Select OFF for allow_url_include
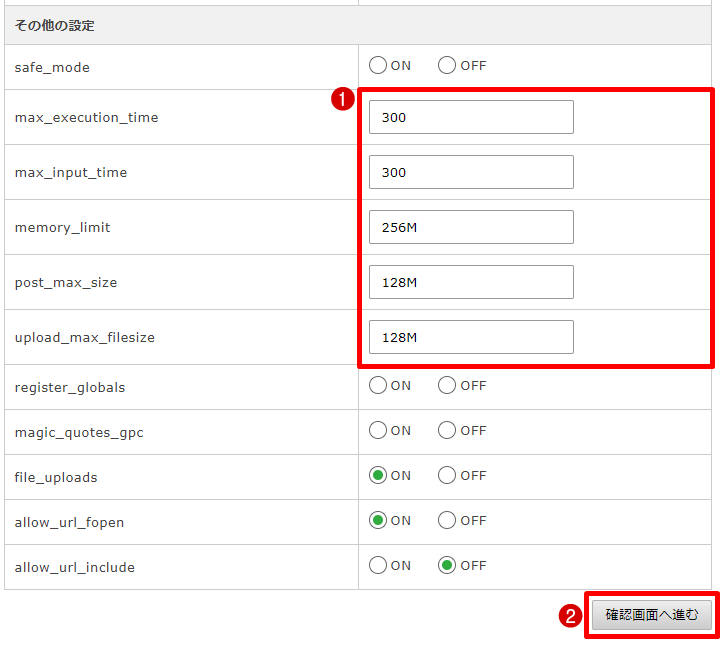 click(x=447, y=565)
